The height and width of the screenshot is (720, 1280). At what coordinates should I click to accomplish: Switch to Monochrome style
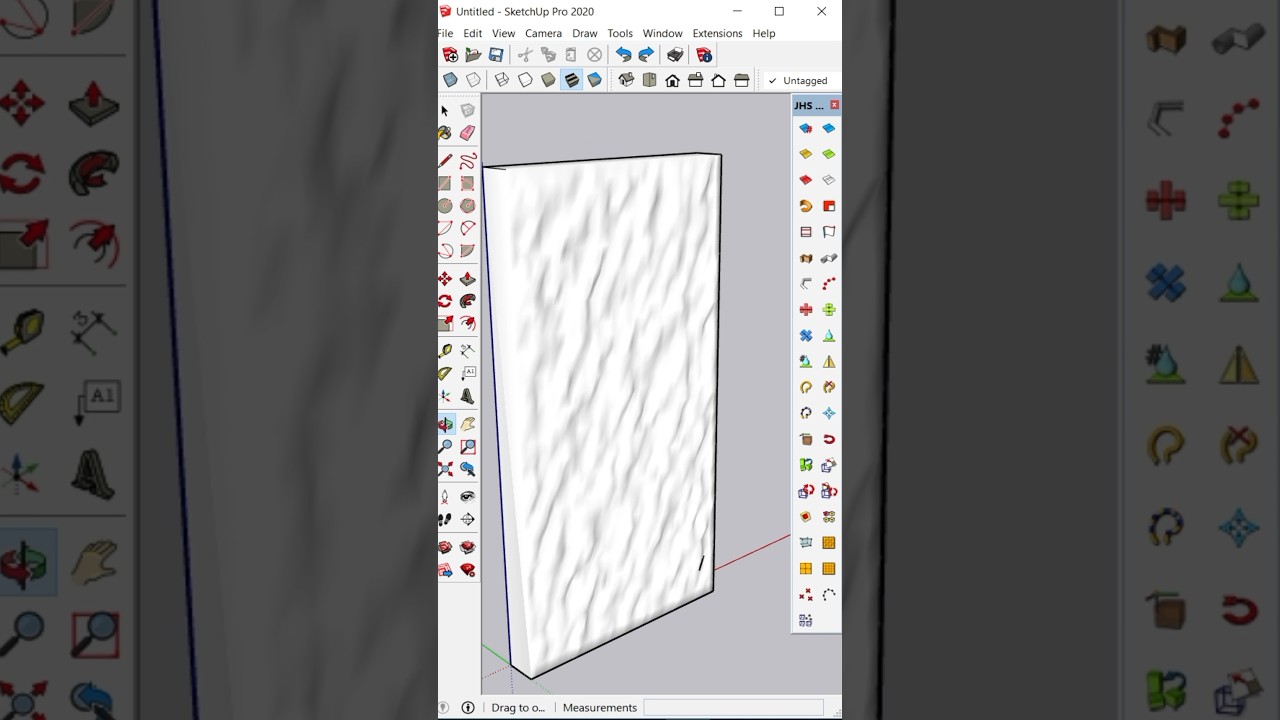click(595, 80)
